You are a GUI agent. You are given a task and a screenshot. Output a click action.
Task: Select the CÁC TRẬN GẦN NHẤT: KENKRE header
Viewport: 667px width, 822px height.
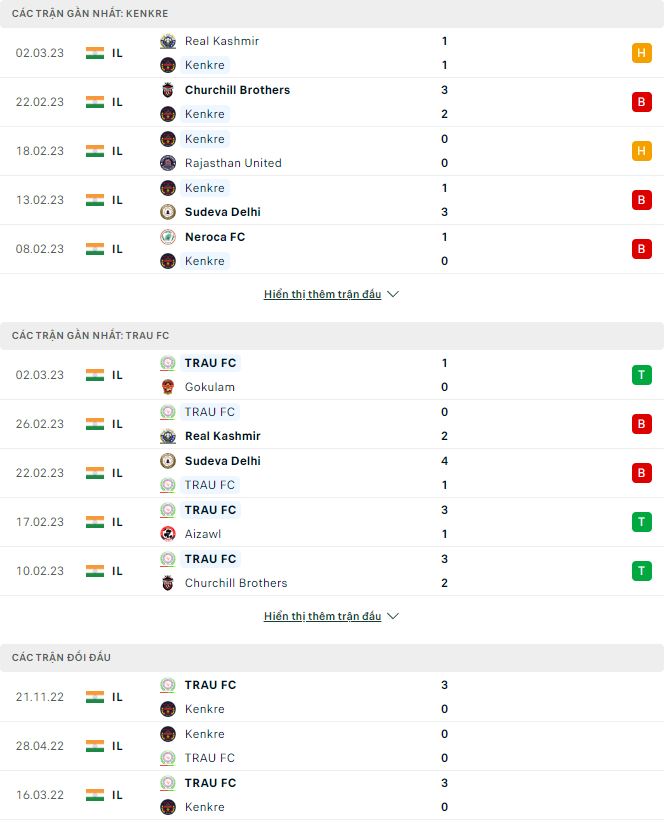point(85,14)
